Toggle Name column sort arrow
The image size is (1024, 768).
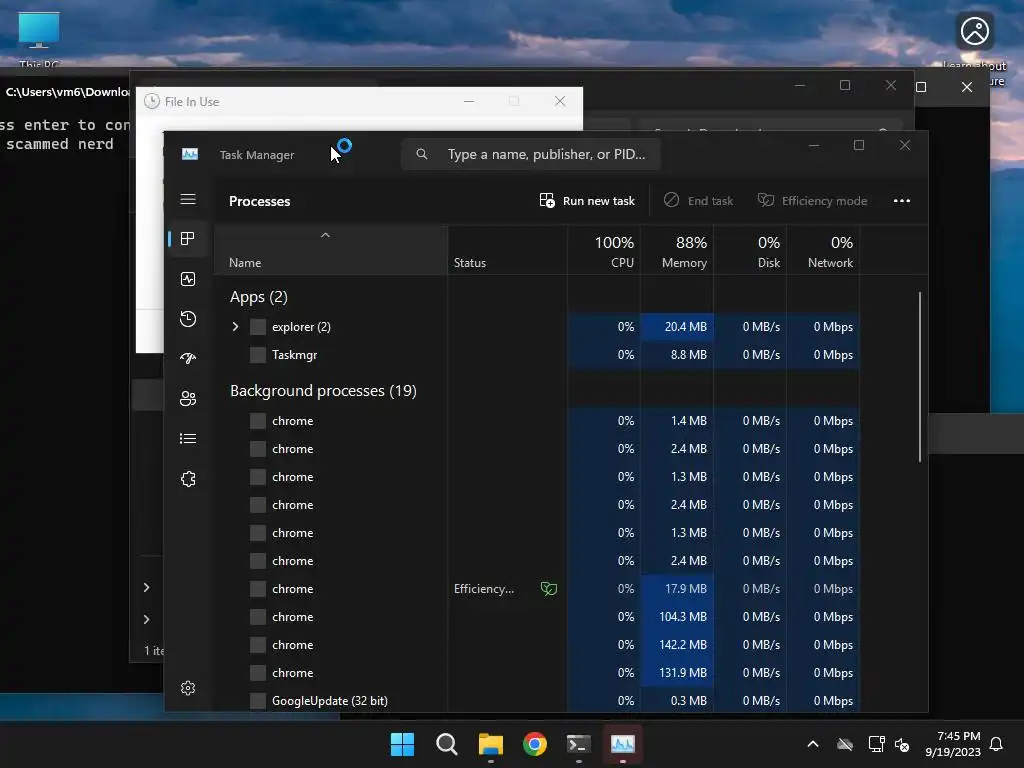click(x=325, y=235)
